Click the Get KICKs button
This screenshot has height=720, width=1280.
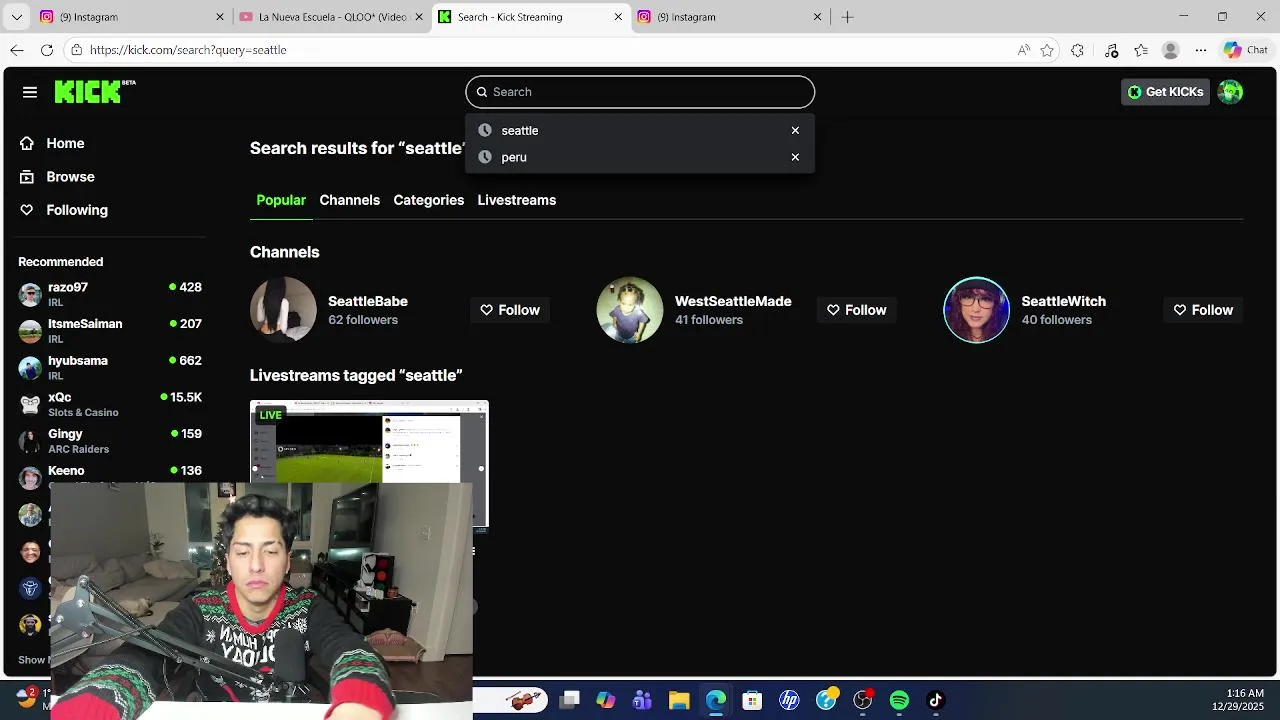coord(1165,92)
